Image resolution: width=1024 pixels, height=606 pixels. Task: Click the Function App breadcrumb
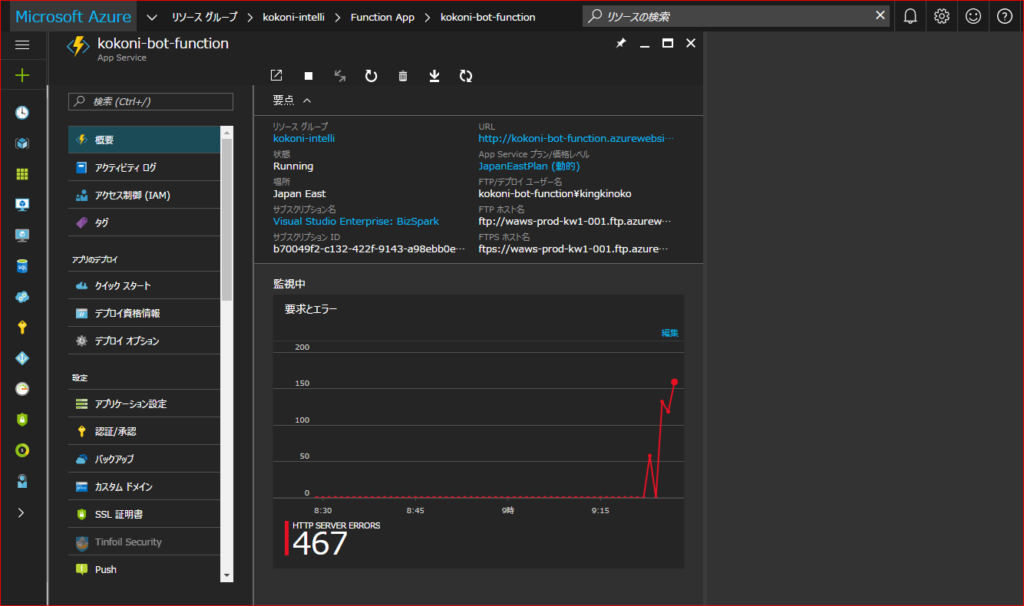(382, 17)
